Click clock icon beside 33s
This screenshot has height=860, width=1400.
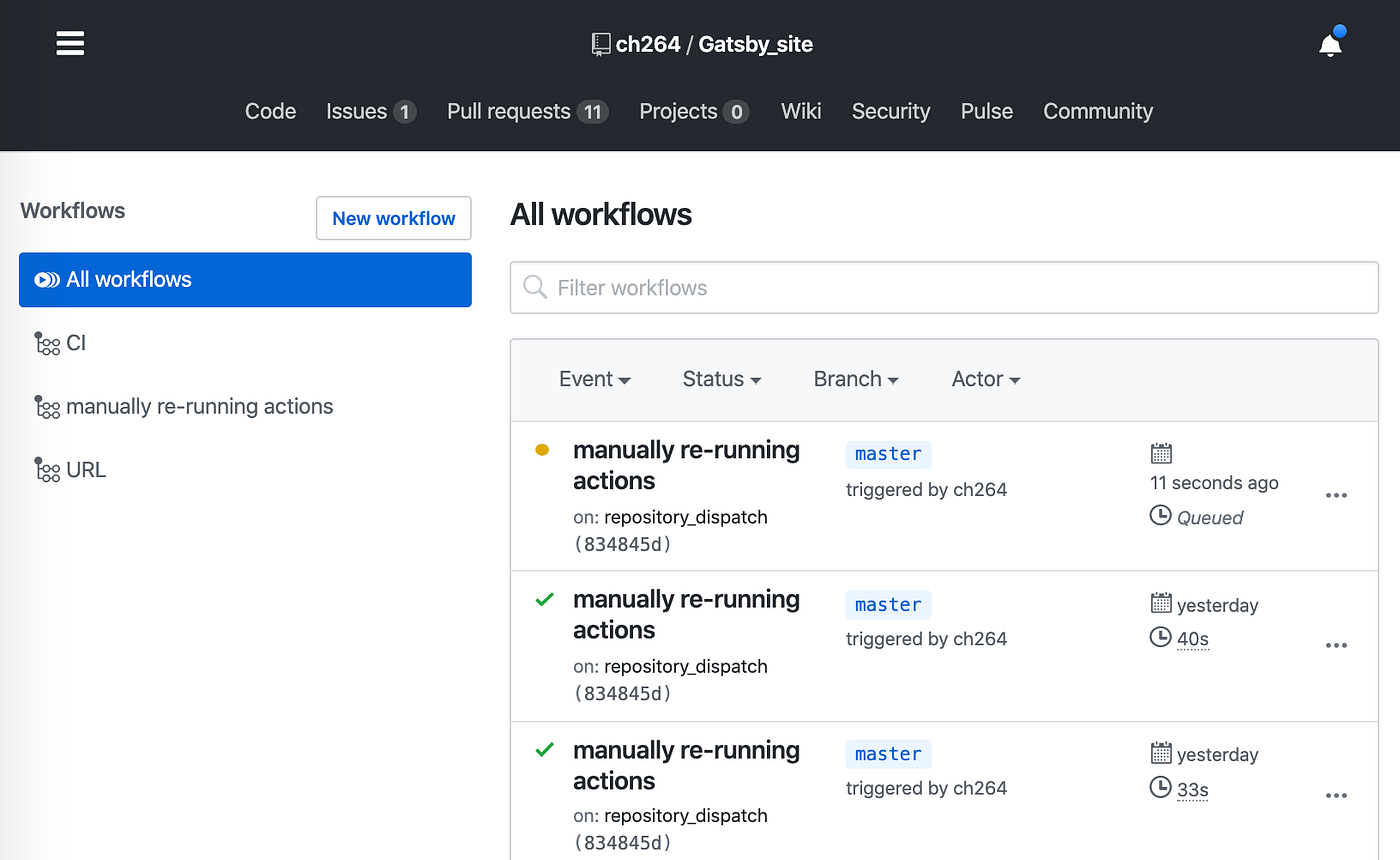click(x=1160, y=788)
